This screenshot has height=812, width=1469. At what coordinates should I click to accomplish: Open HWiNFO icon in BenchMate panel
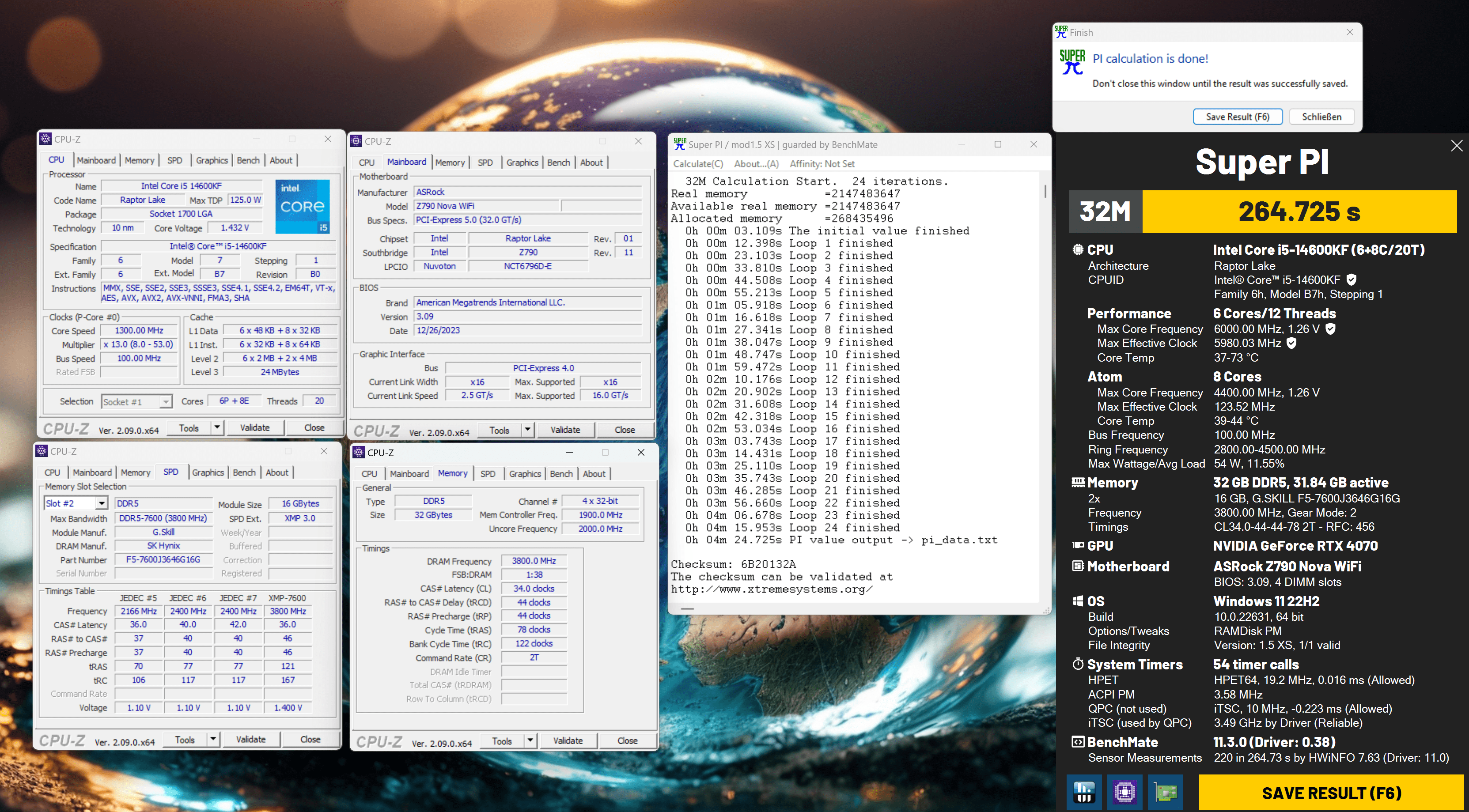click(x=1084, y=792)
